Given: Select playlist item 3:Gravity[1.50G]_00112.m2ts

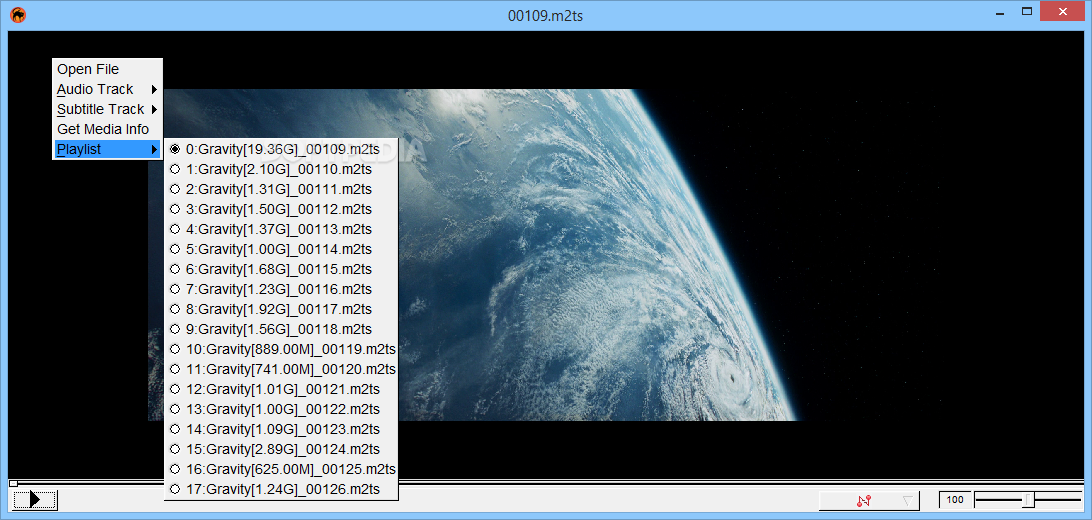Looking at the screenshot, I should (x=281, y=209).
